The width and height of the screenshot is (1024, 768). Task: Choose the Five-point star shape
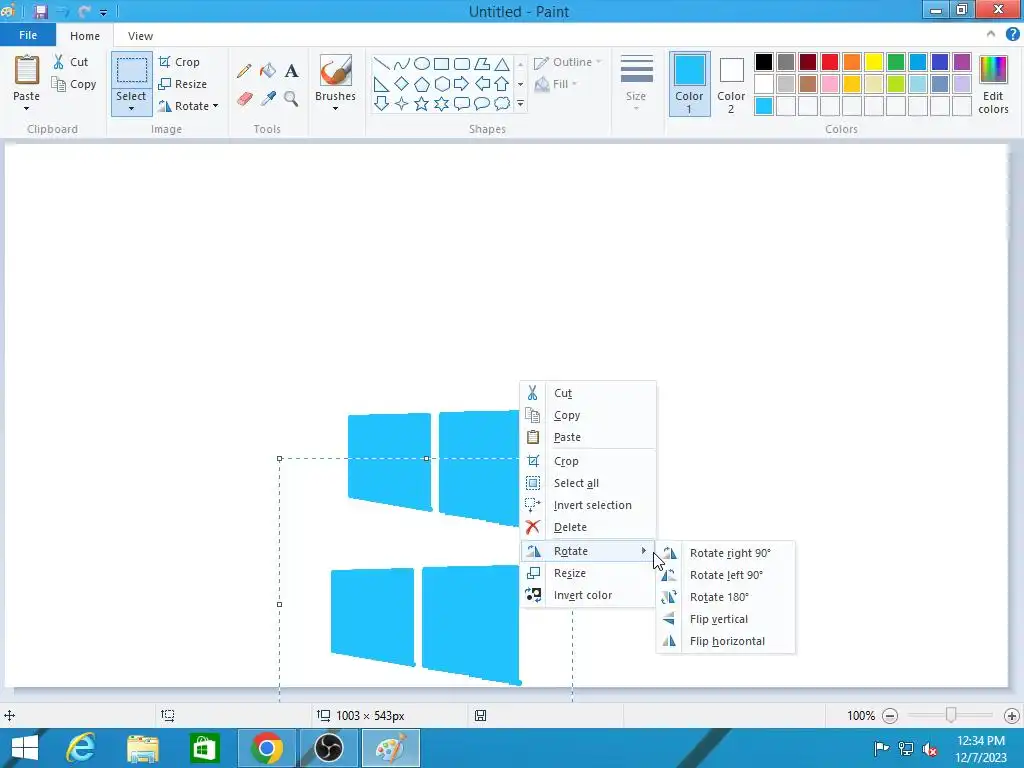(x=422, y=103)
